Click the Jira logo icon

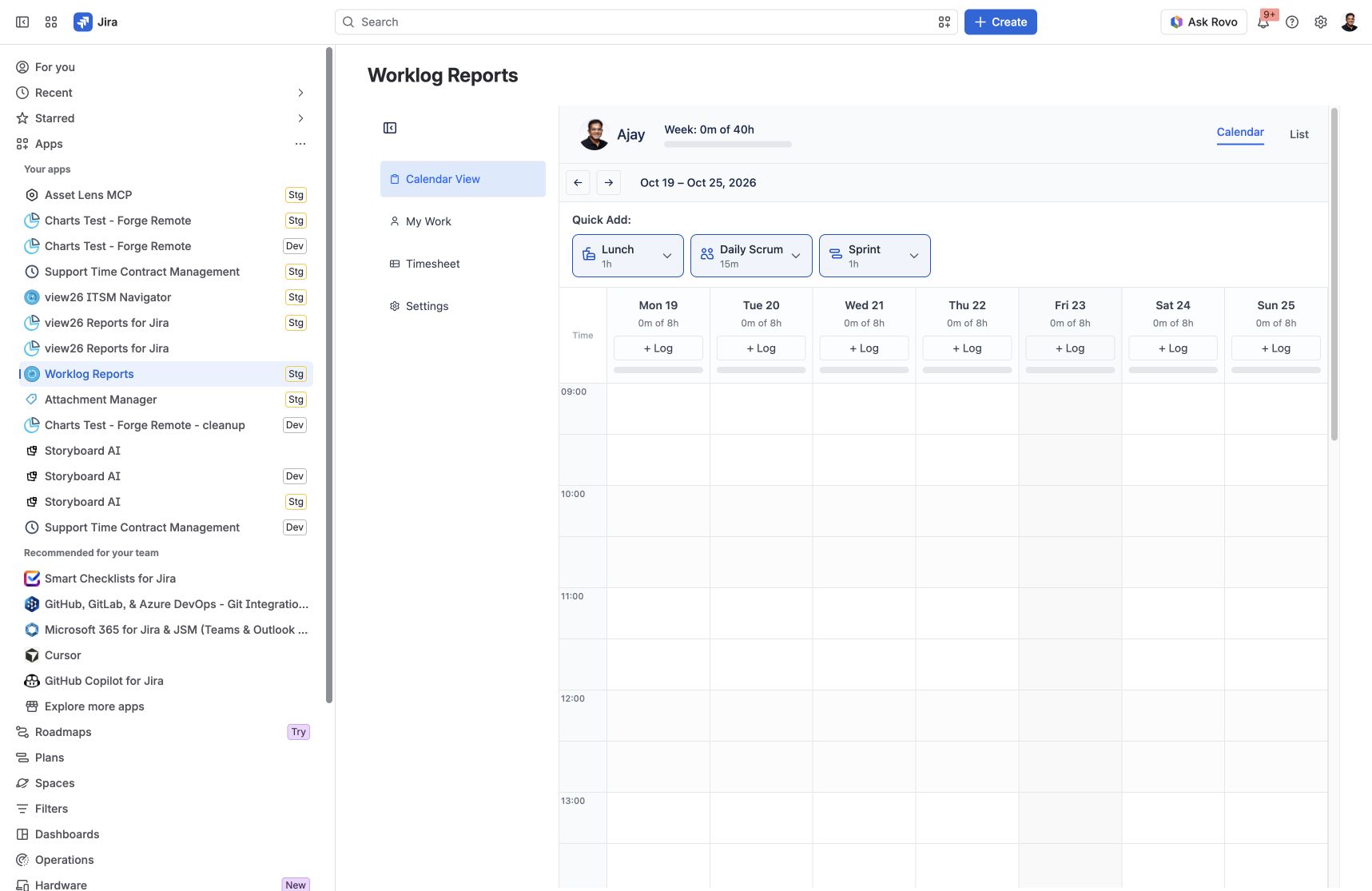(x=83, y=22)
